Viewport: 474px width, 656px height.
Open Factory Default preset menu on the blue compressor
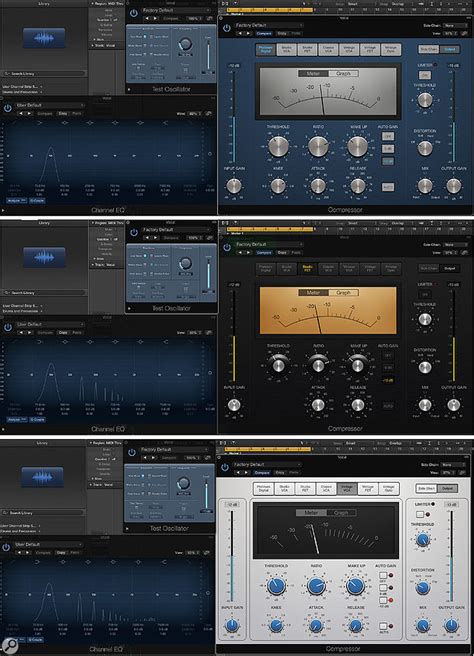(269, 25)
